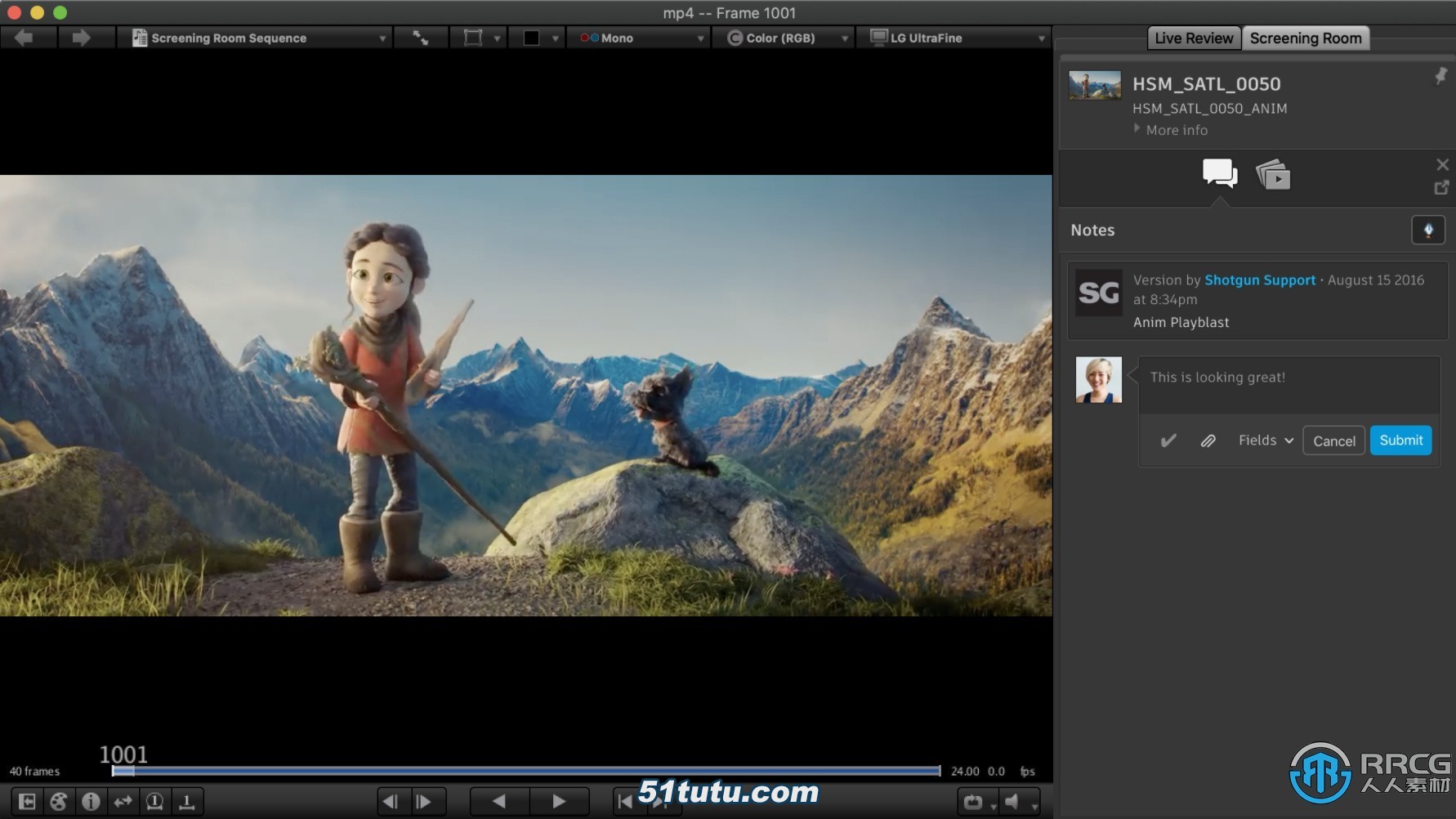Open the frame options arrow next to frame icon
Image resolution: width=1456 pixels, height=819 pixels.
tap(497, 38)
